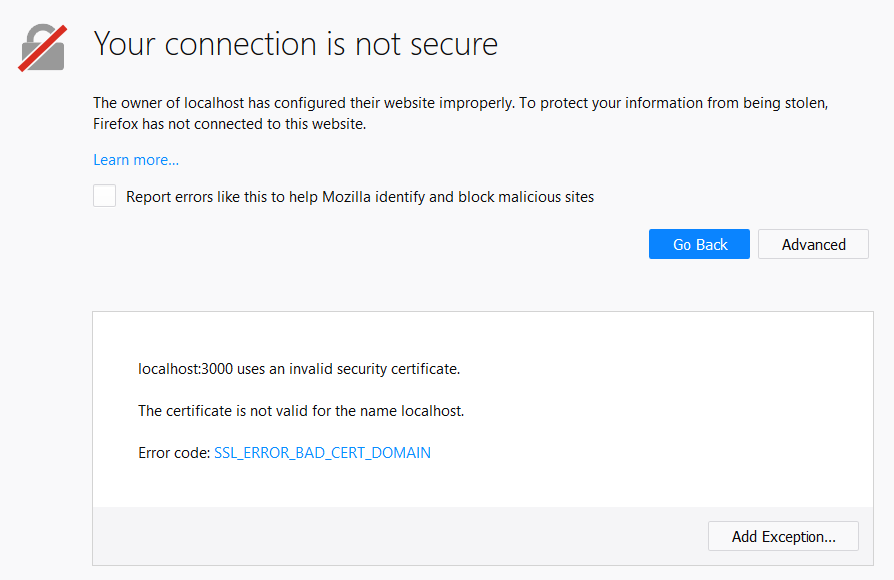894x580 pixels.
Task: Click the "owner of localhost has configured" description line
Action: point(300,103)
